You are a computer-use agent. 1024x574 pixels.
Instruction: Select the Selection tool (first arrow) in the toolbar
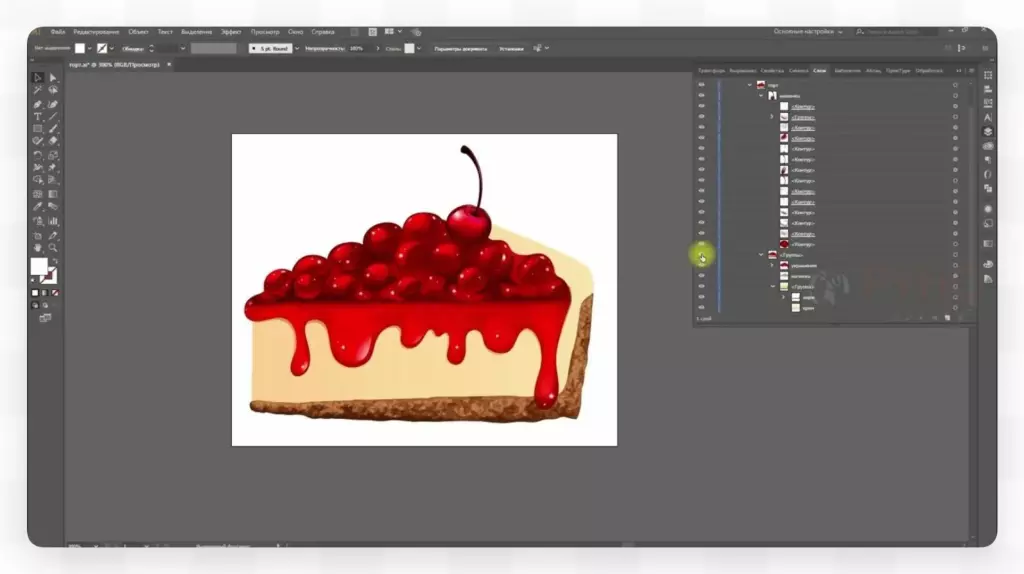pyautogui.click(x=37, y=78)
